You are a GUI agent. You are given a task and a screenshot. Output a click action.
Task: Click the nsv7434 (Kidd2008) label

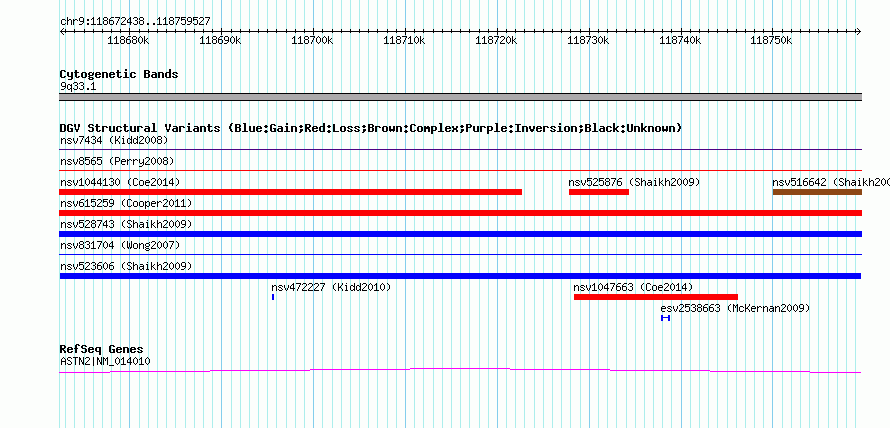point(114,140)
